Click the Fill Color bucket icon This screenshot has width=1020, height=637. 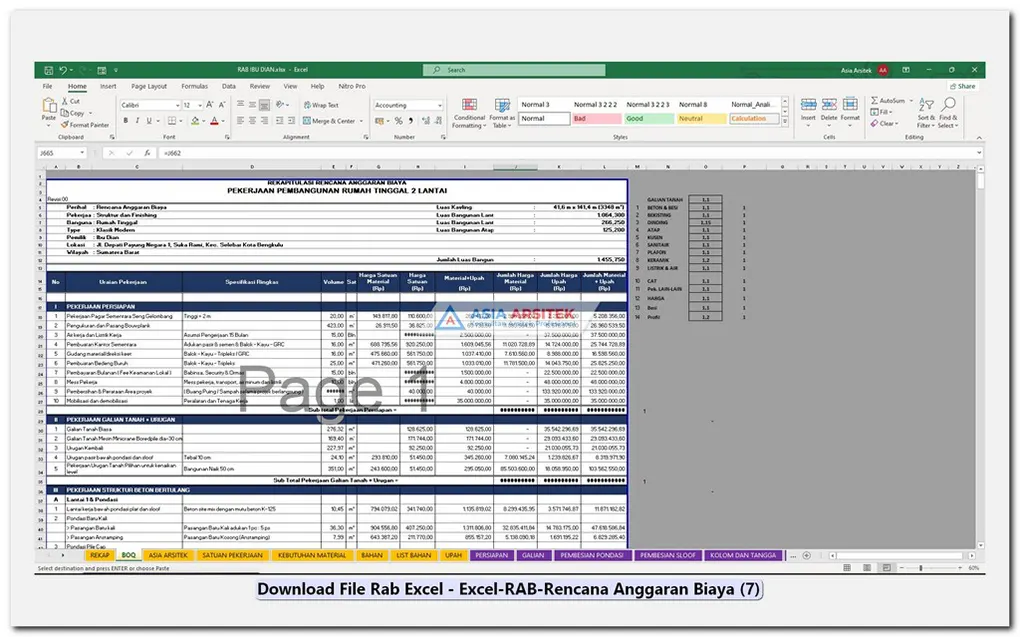click(x=195, y=121)
